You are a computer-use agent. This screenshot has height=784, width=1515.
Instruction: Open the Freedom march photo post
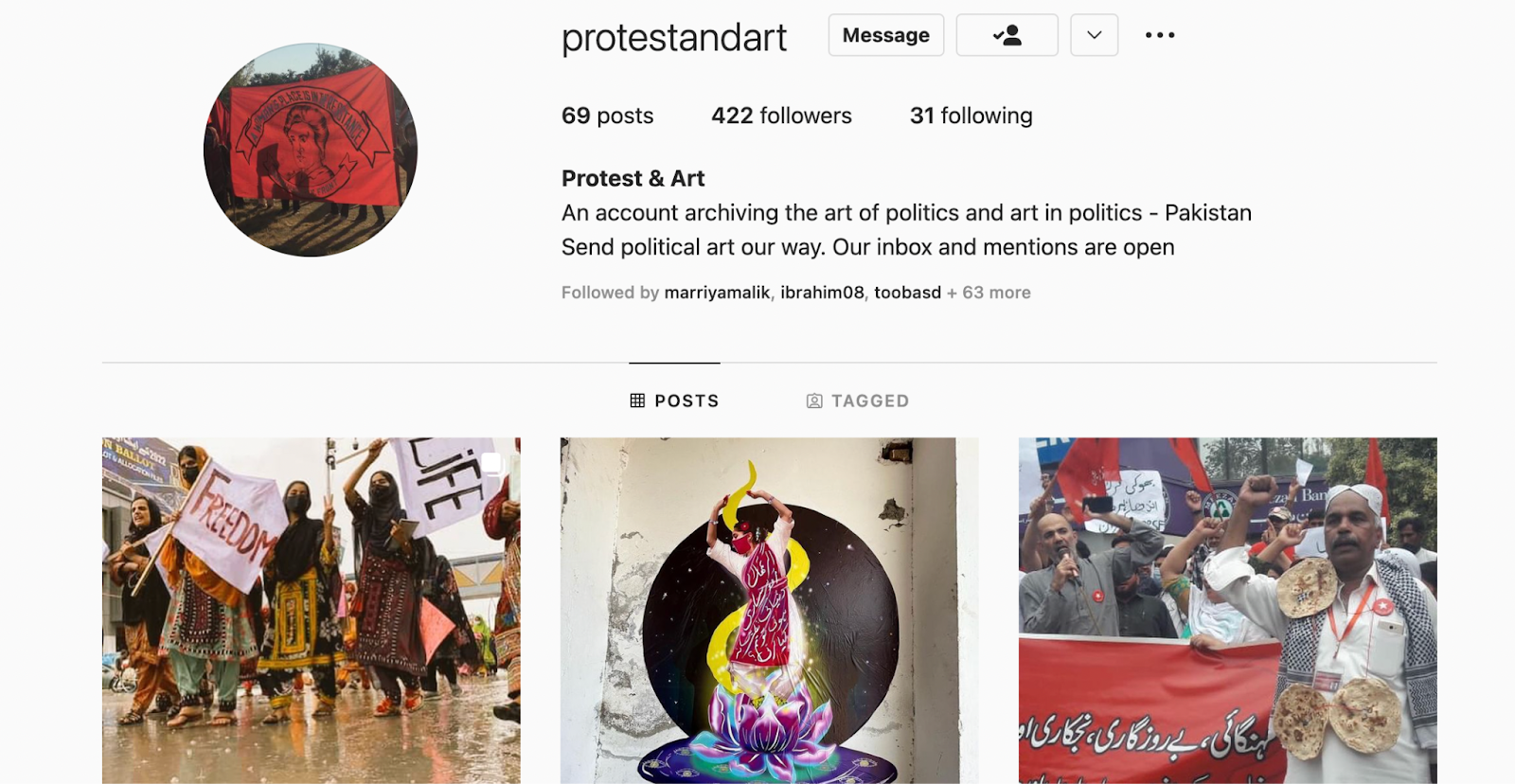(312, 610)
